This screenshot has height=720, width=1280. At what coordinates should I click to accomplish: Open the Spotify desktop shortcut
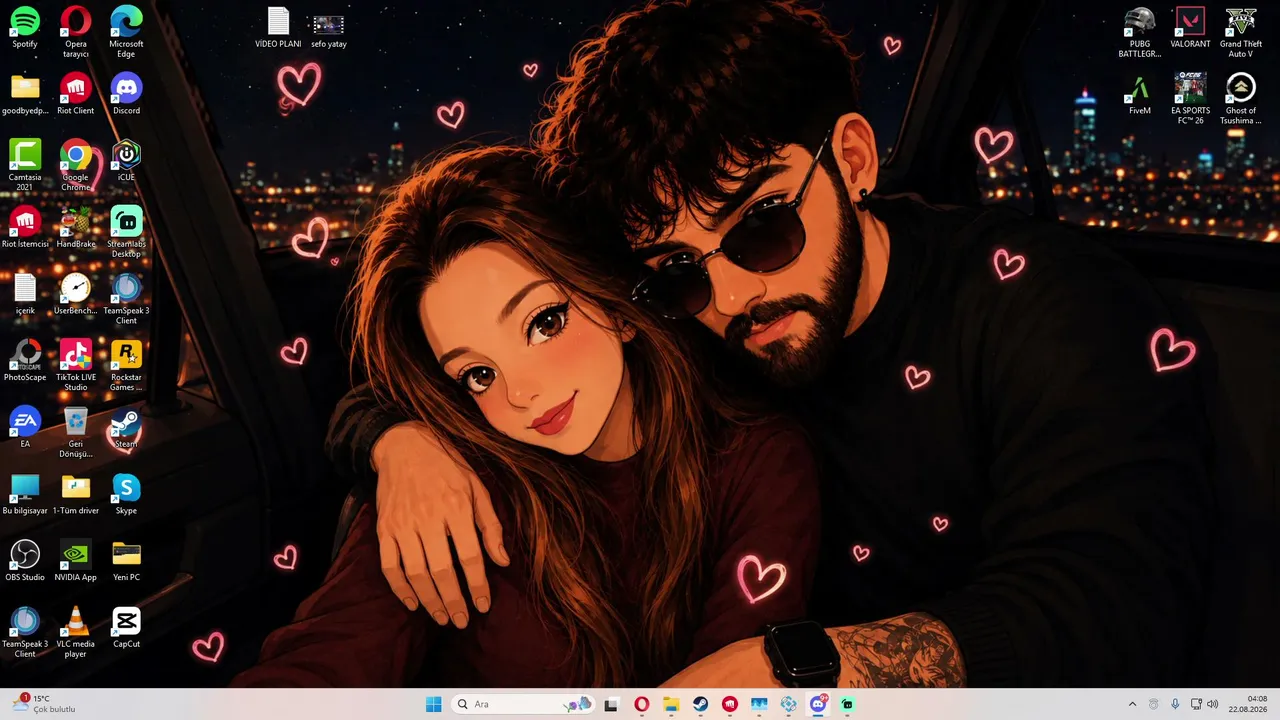pyautogui.click(x=25, y=27)
